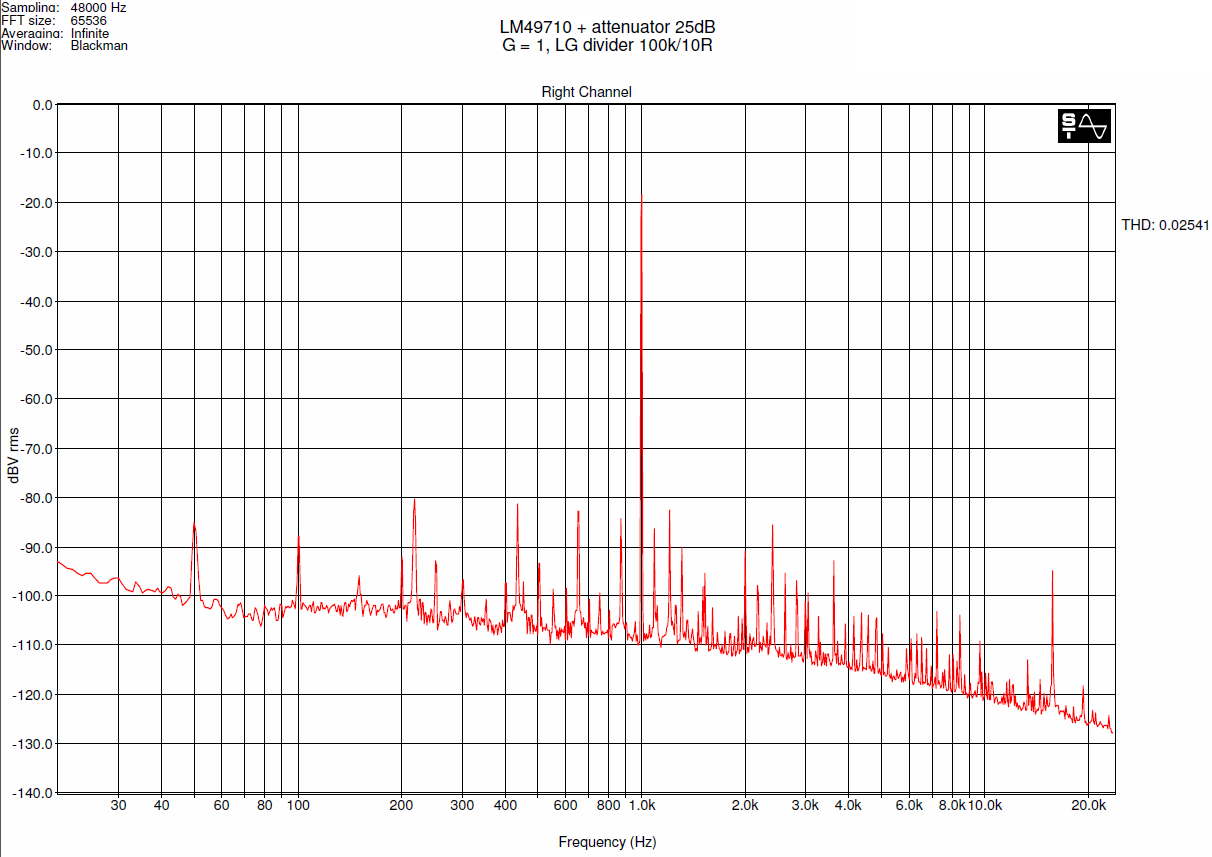
Task: Click the -120.0 y-axis tick label
Action: click(x=33, y=694)
